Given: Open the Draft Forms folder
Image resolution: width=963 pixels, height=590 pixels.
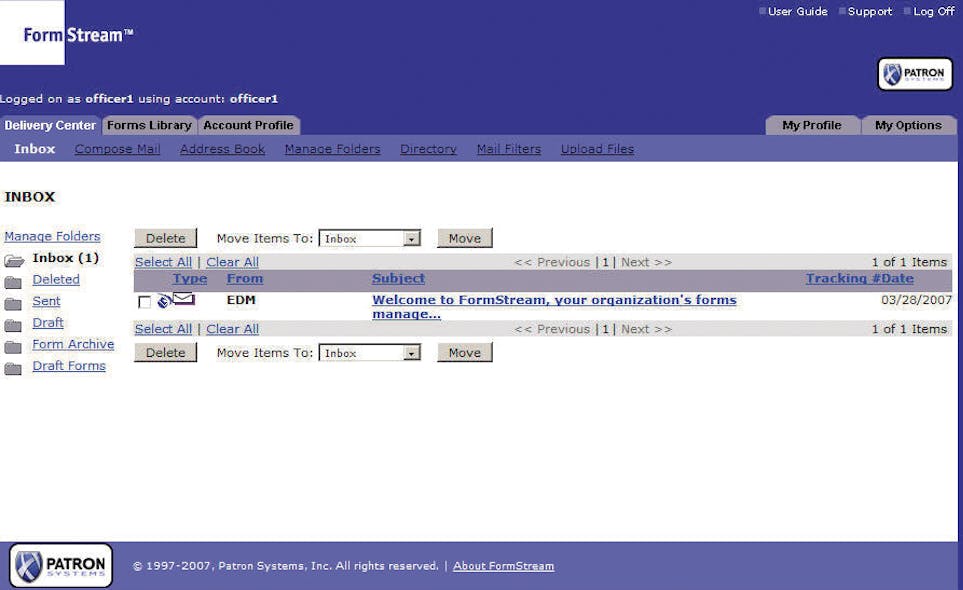Looking at the screenshot, I should click(x=69, y=366).
